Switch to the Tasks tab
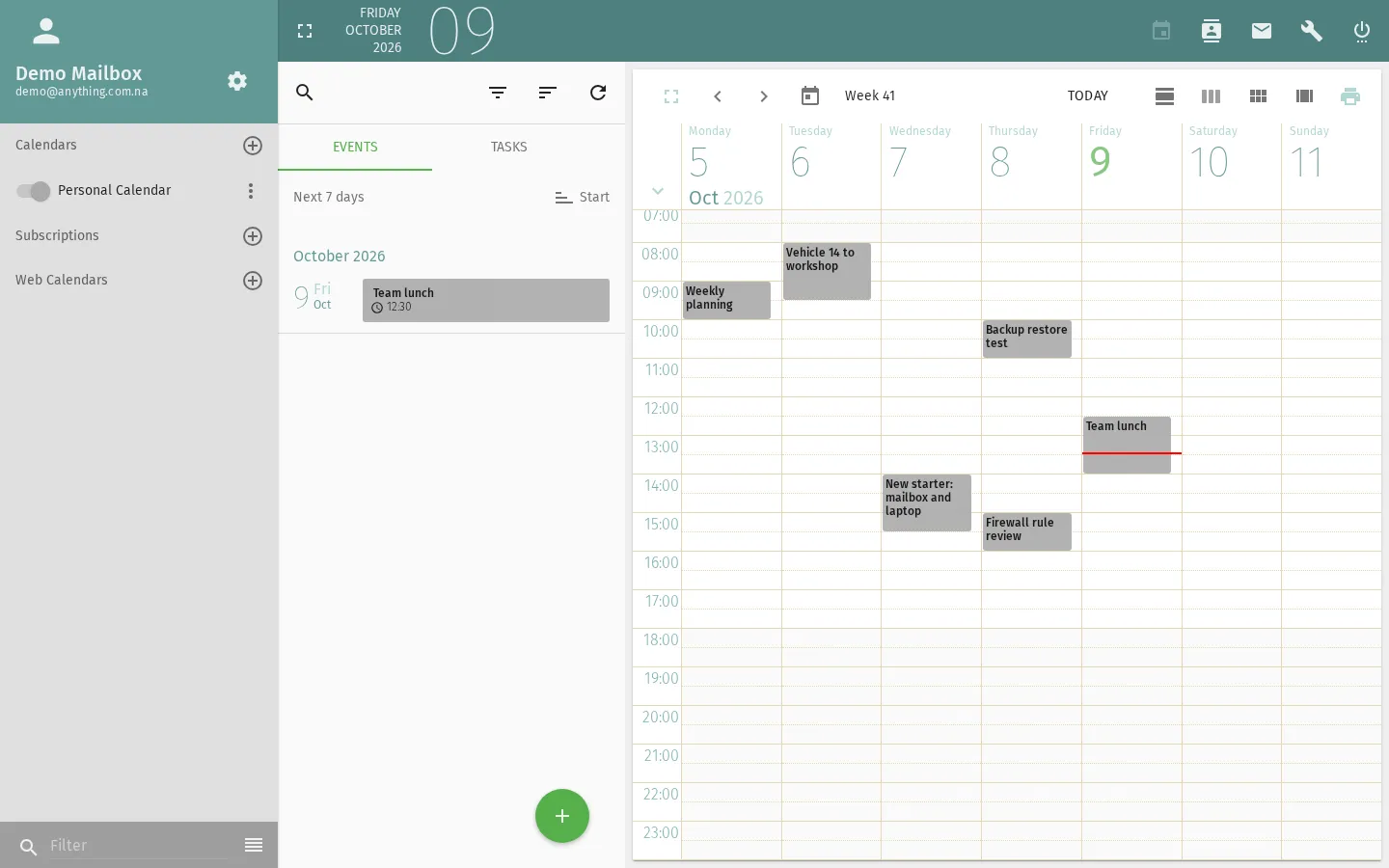The image size is (1389, 868). [509, 147]
